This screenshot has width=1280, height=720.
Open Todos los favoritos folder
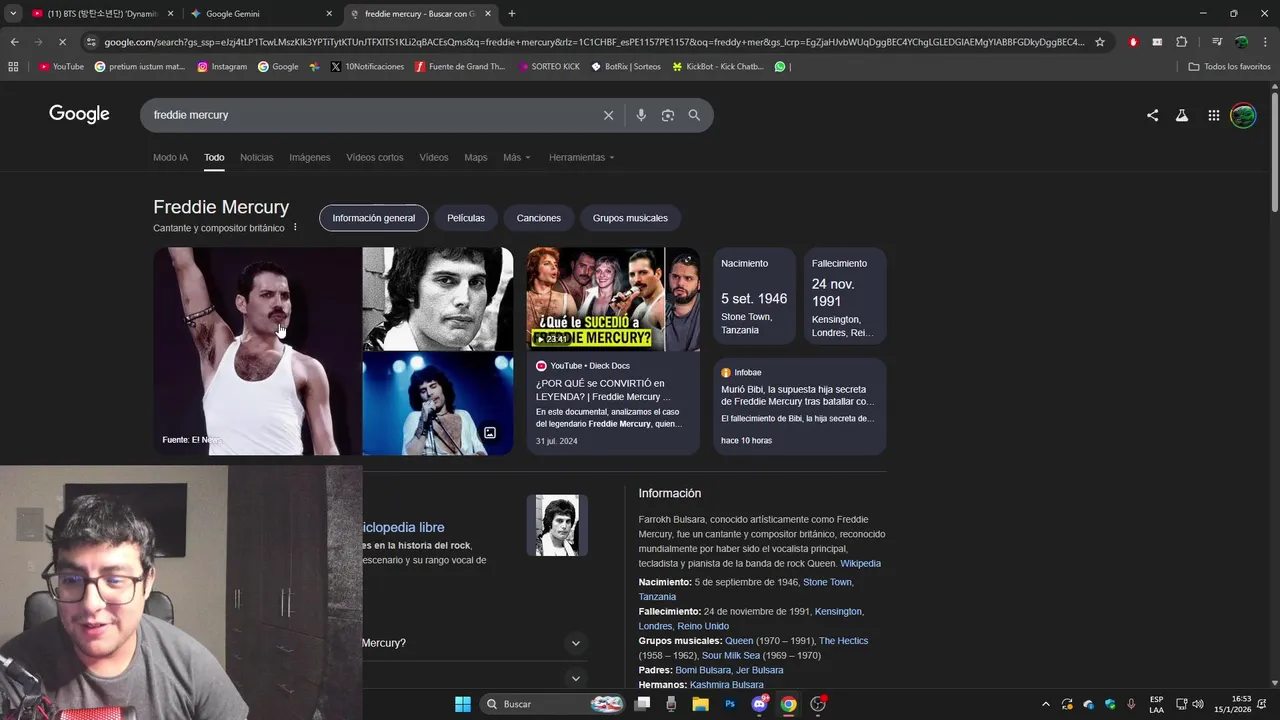[1229, 67]
